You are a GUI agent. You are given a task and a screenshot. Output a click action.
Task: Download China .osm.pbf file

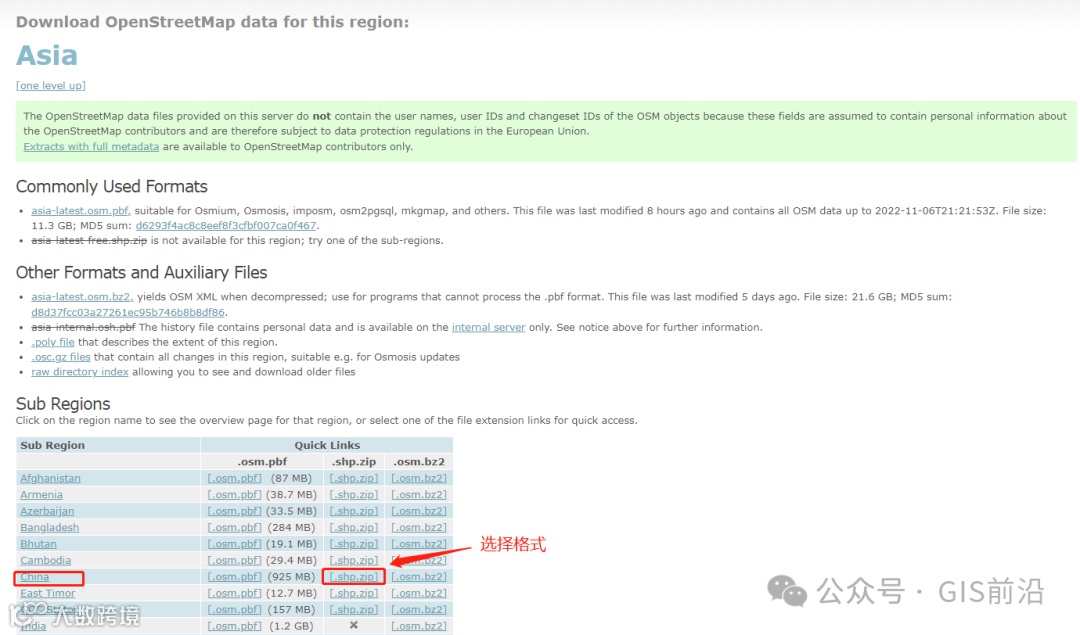coord(235,577)
